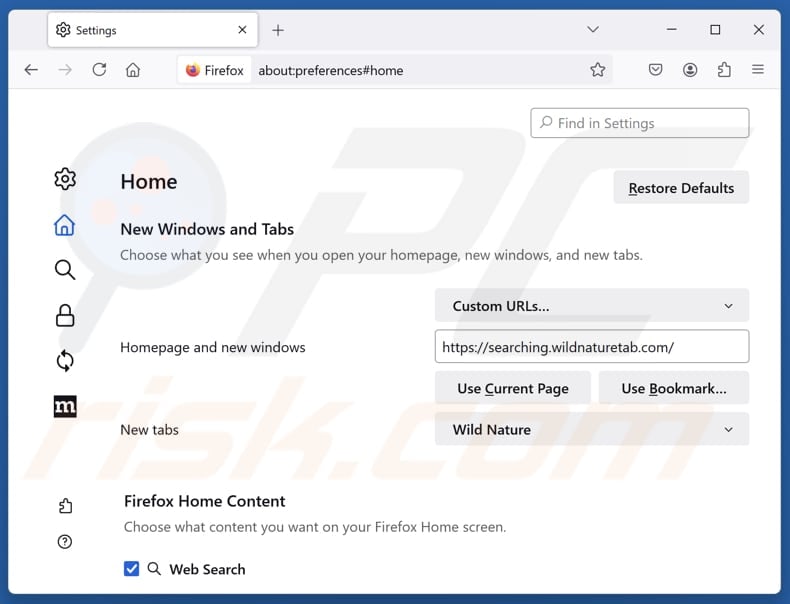Reload the current page
The image size is (790, 604).
99,70
